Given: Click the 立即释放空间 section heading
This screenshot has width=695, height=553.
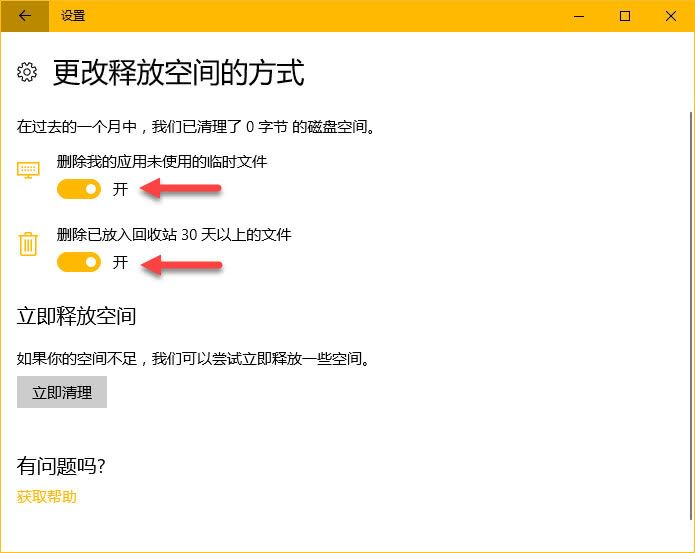Looking at the screenshot, I should tap(76, 316).
